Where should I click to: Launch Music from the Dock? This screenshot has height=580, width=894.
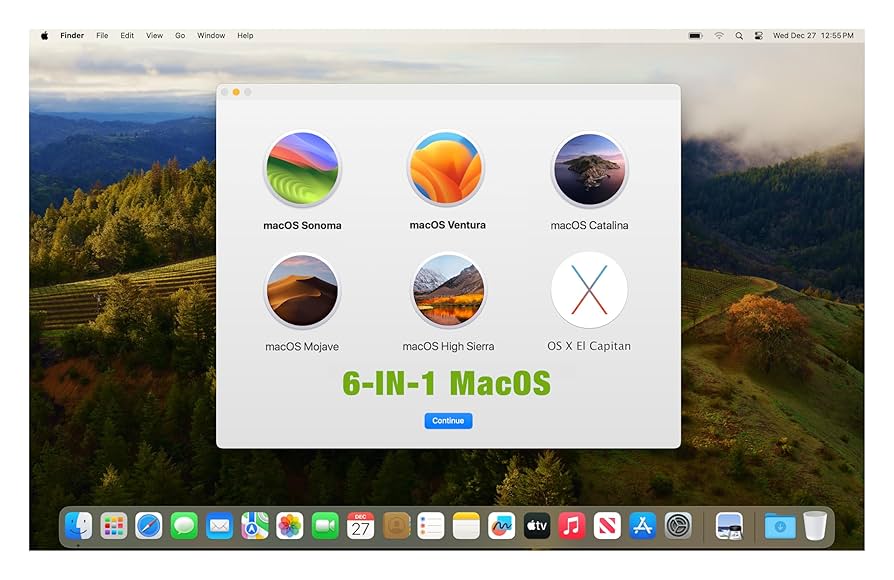pyautogui.click(x=572, y=525)
